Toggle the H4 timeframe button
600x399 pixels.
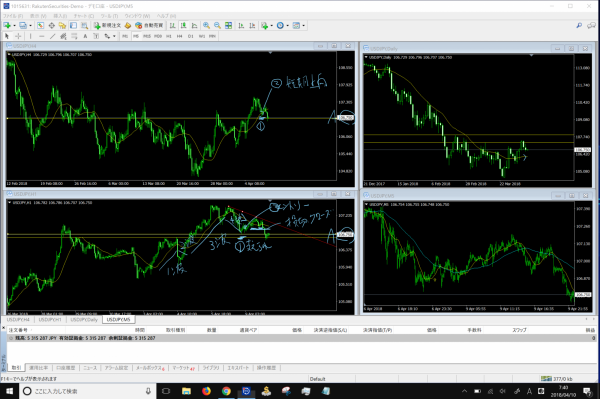(179, 36)
